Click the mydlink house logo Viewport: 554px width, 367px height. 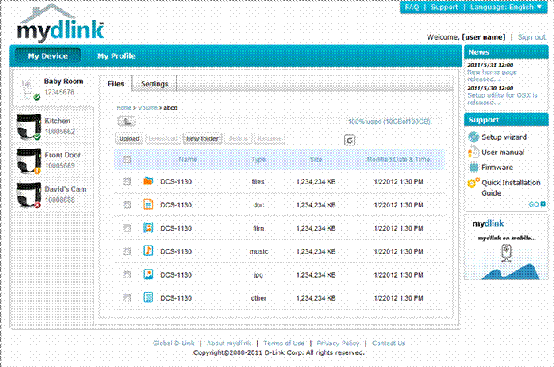[60, 23]
